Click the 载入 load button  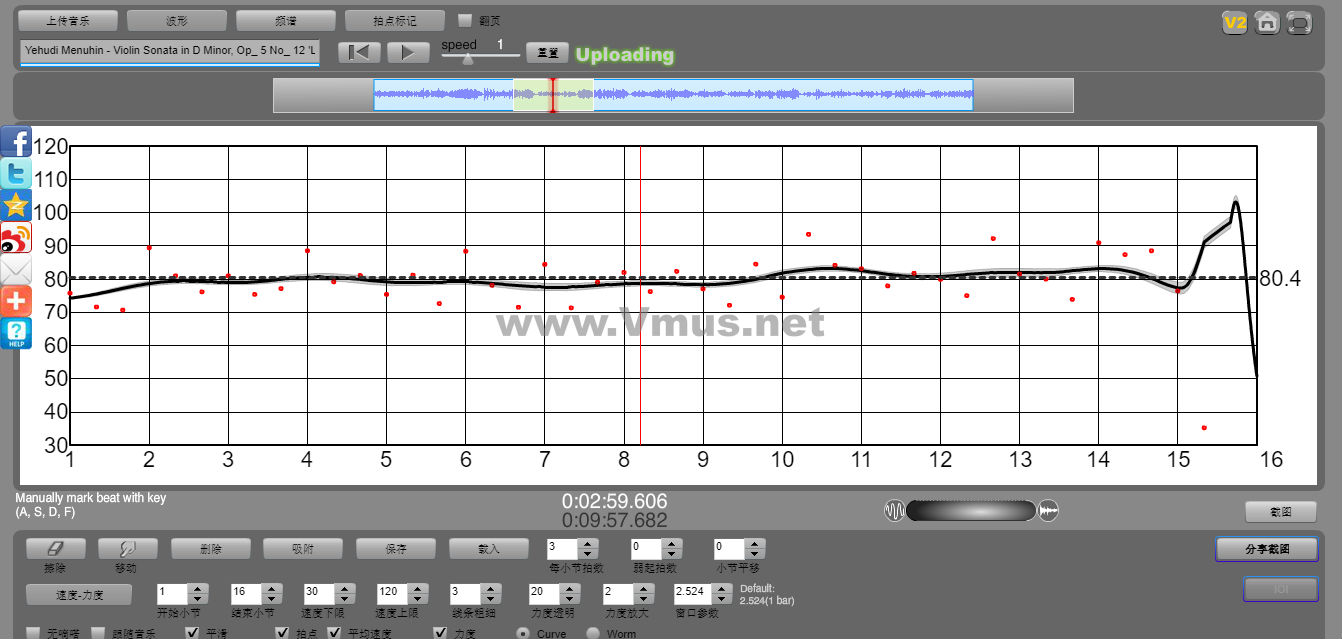click(489, 549)
